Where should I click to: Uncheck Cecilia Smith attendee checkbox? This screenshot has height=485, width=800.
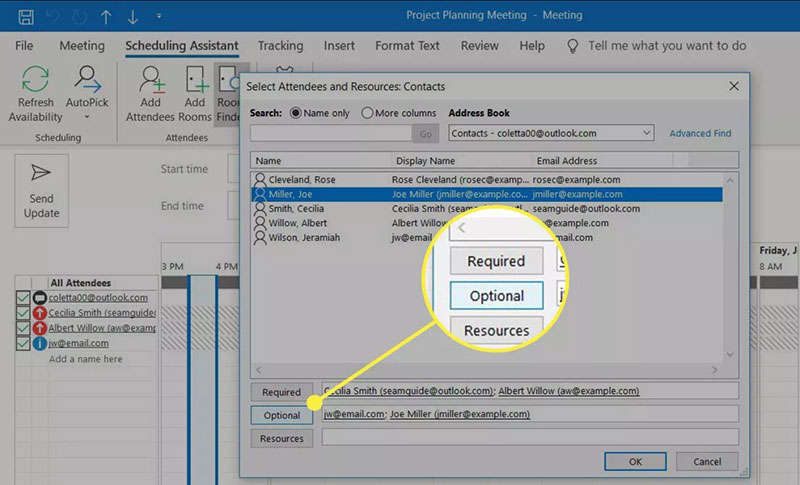[22, 313]
